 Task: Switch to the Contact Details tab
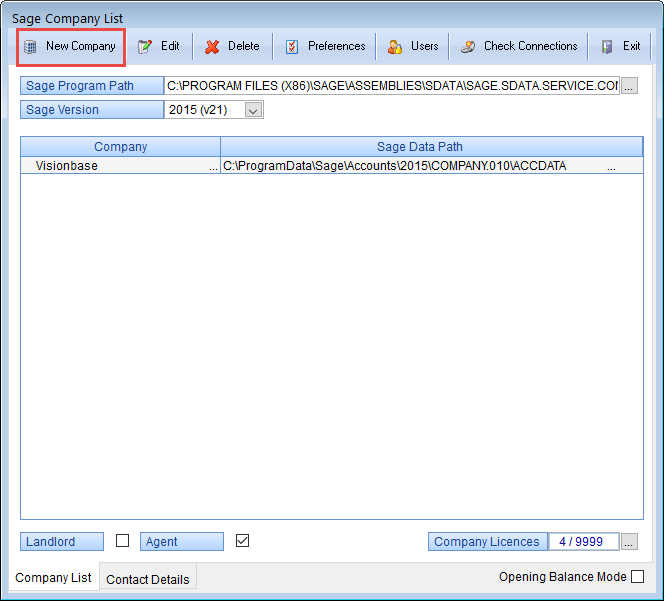pyautogui.click(x=148, y=579)
